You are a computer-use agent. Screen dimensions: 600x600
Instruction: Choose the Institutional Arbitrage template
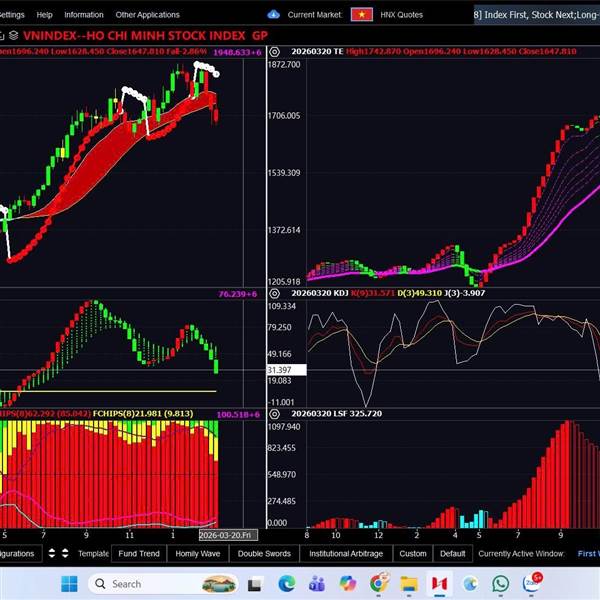click(344, 553)
